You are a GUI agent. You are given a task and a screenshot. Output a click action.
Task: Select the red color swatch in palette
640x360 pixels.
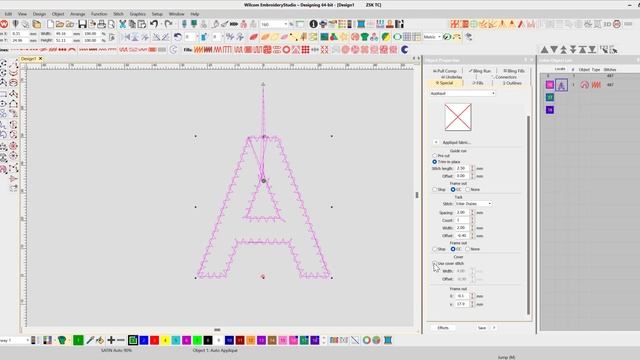click(x=154, y=340)
